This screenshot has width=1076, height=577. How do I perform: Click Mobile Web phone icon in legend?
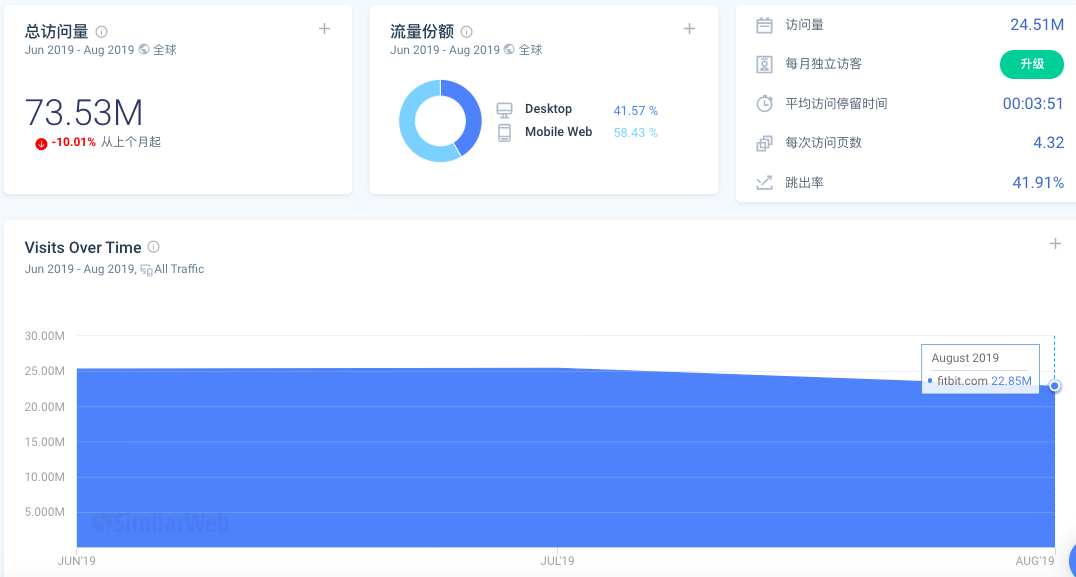click(504, 132)
